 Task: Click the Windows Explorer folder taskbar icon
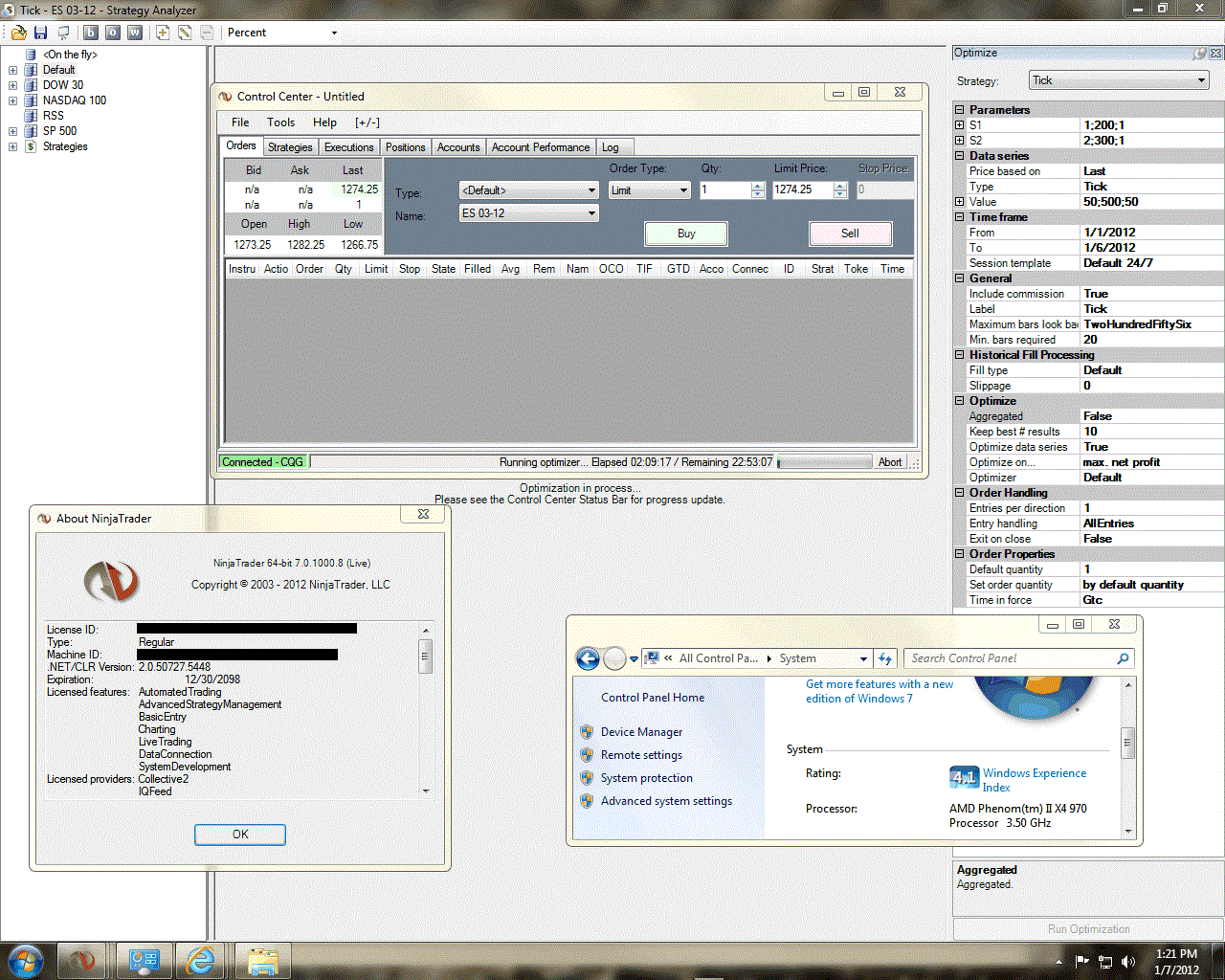262,960
